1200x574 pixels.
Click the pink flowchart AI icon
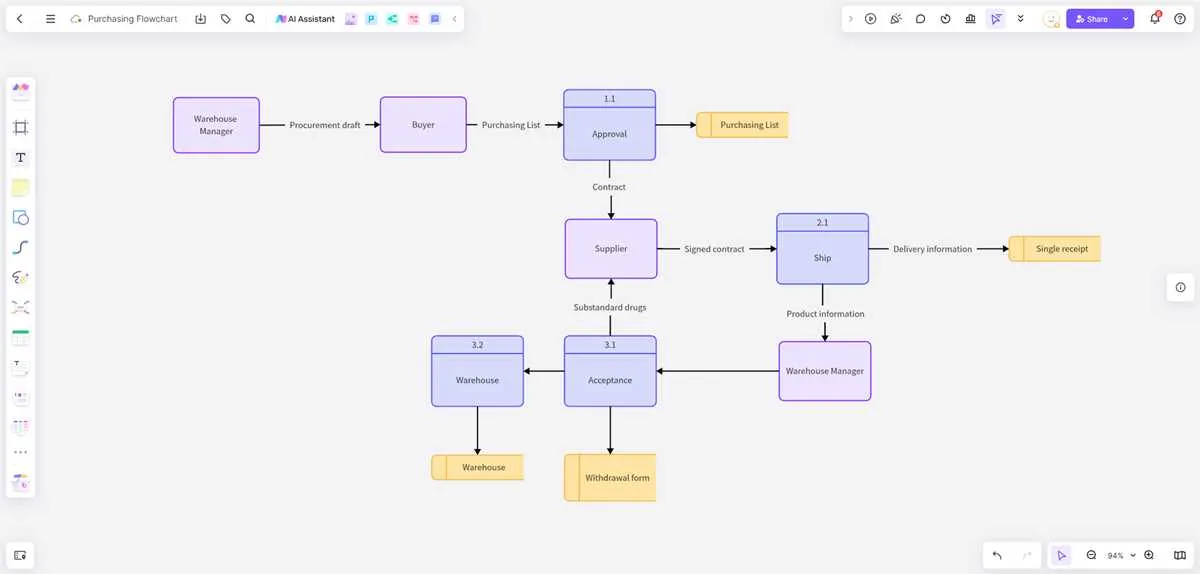(x=413, y=19)
